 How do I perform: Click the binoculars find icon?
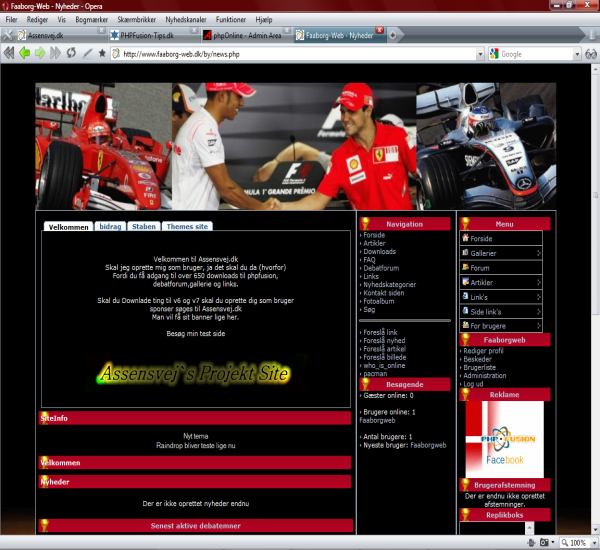click(591, 54)
